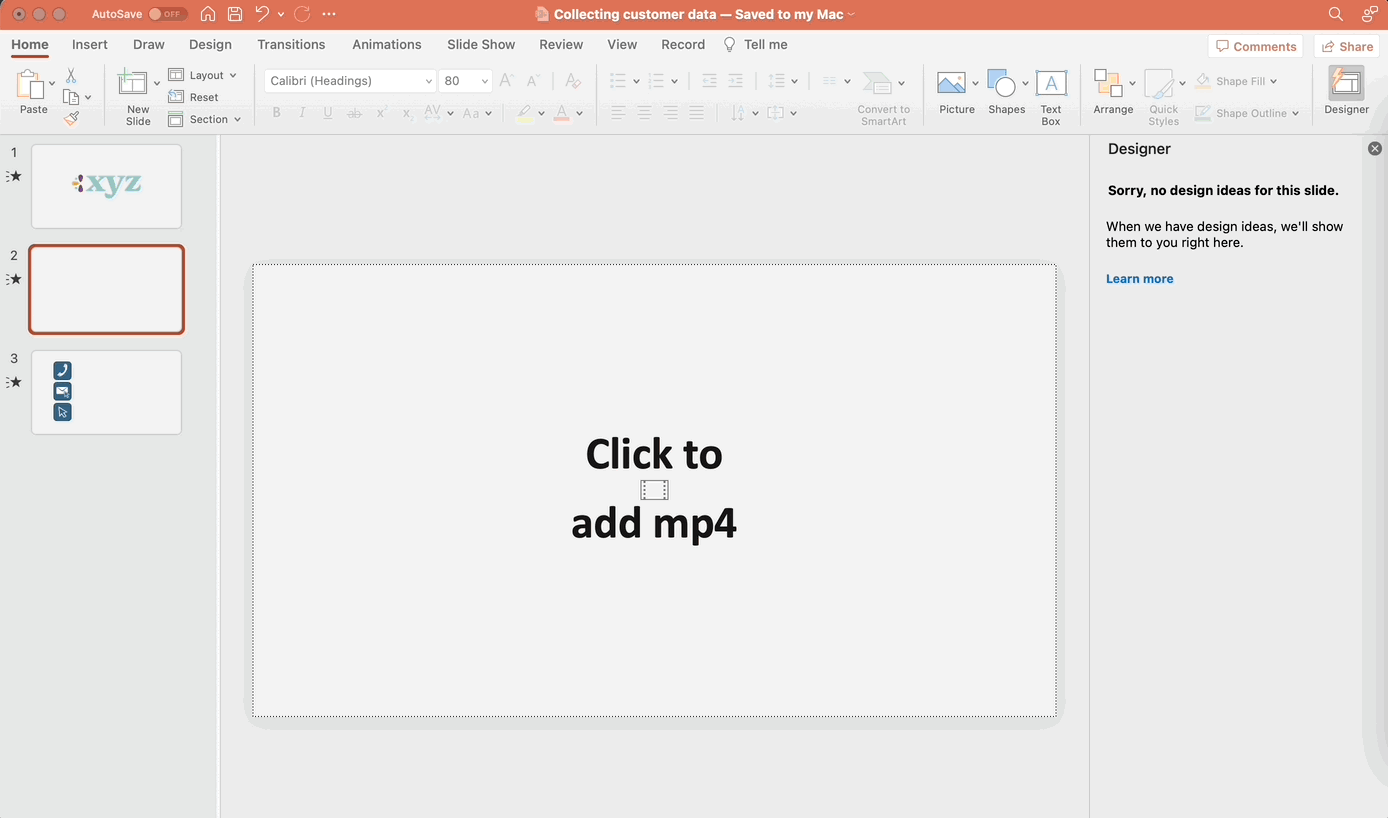The width and height of the screenshot is (1388, 818).
Task: Apply strikethrough formatting
Action: click(354, 113)
